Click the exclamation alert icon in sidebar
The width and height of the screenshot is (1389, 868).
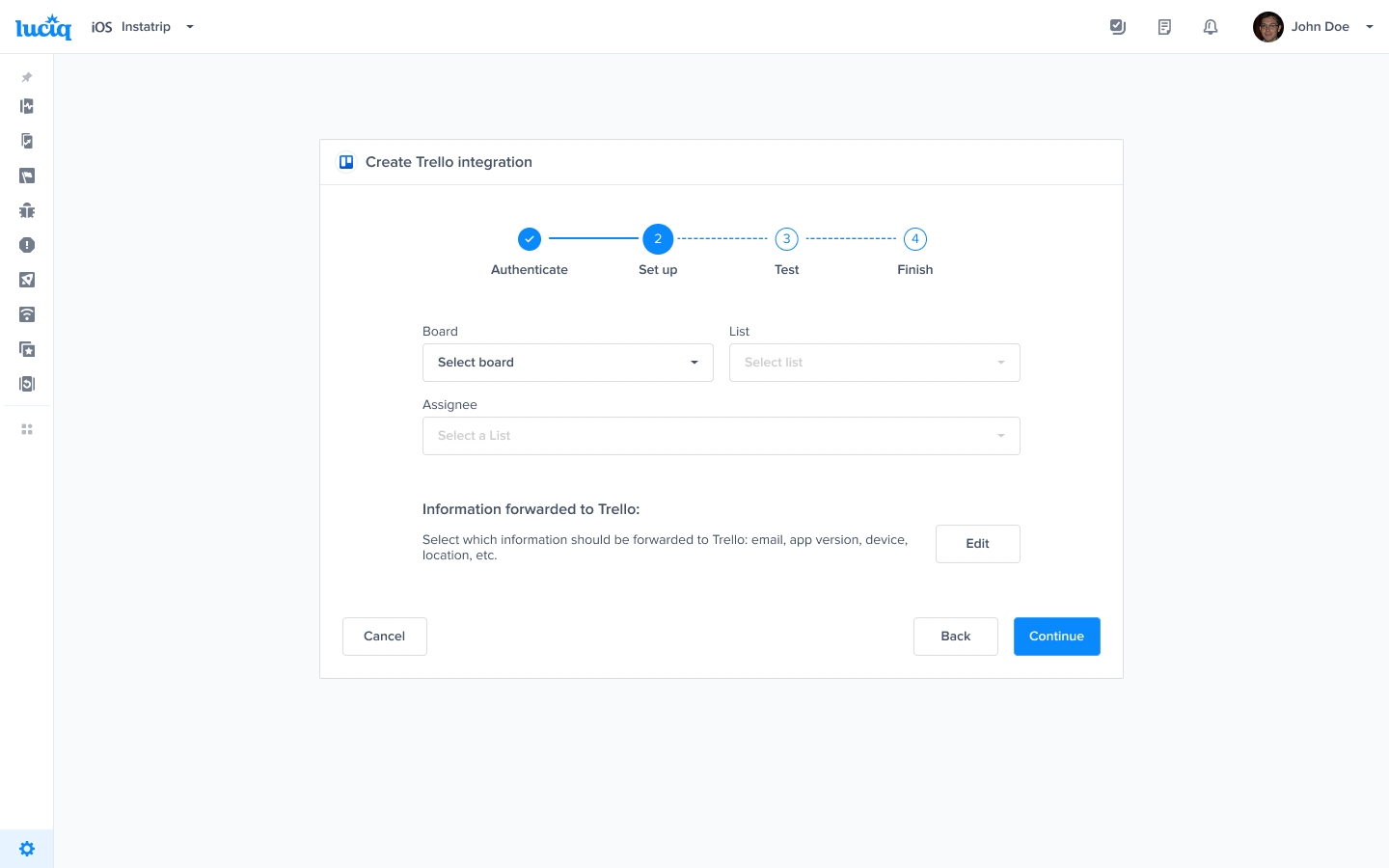[x=27, y=245]
